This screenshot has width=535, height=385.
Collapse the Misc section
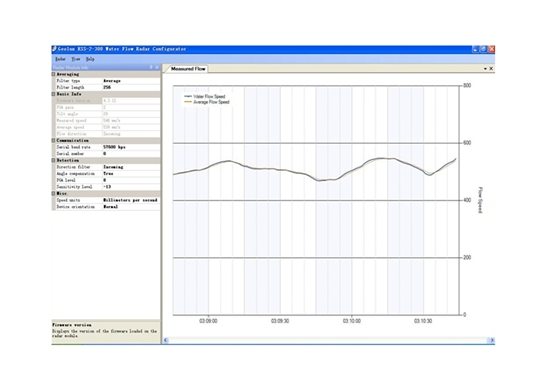coord(54,193)
